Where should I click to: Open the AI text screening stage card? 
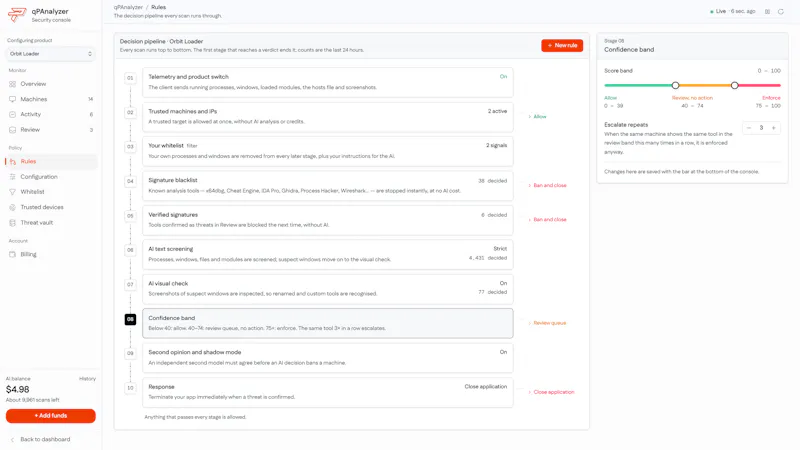point(328,255)
